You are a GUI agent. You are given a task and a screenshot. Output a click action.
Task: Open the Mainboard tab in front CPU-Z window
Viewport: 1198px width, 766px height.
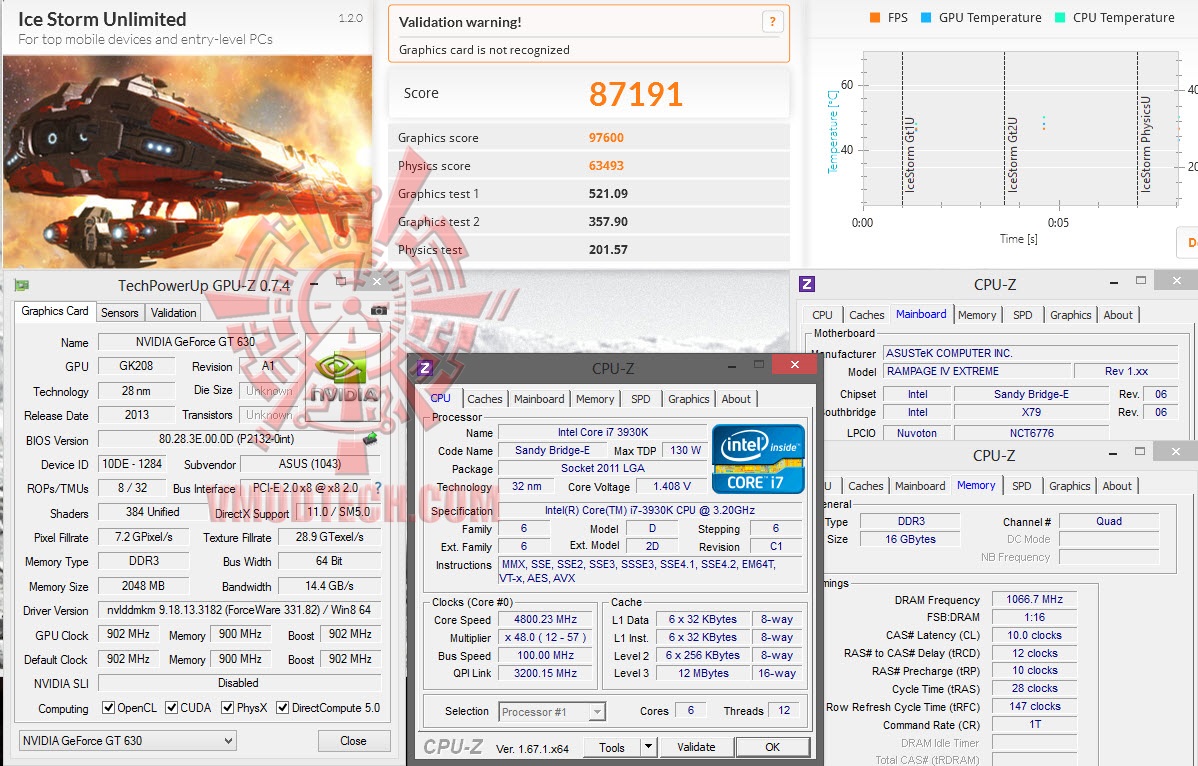(x=539, y=399)
